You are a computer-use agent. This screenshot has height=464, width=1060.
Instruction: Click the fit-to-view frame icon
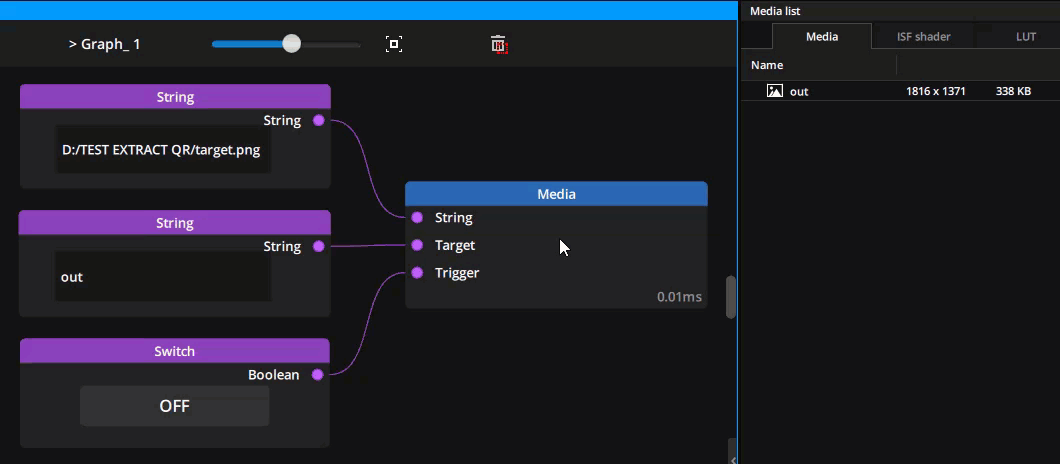(x=394, y=44)
